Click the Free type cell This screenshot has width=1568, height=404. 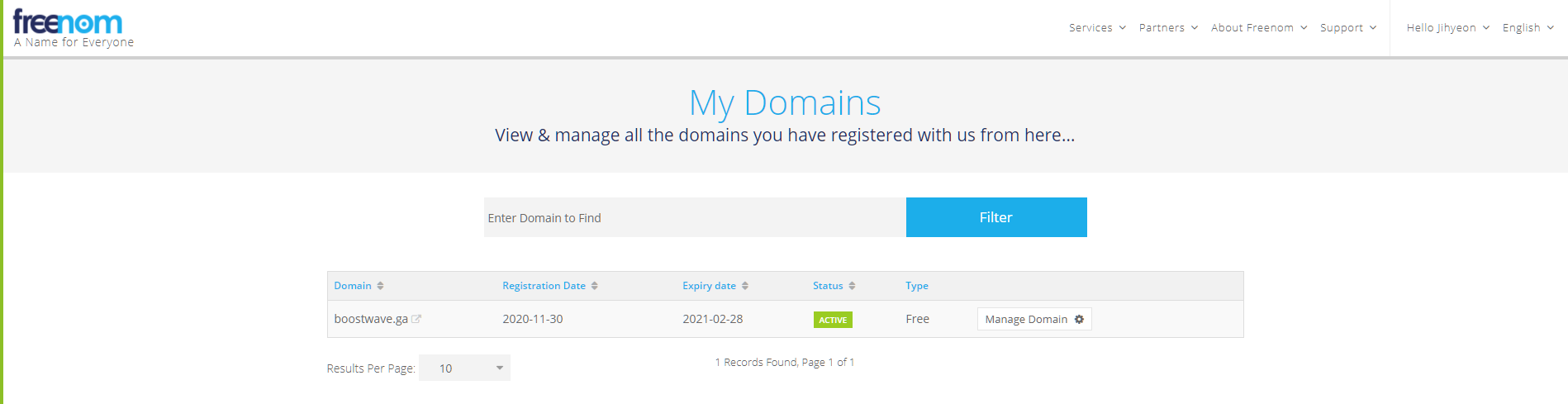click(917, 319)
